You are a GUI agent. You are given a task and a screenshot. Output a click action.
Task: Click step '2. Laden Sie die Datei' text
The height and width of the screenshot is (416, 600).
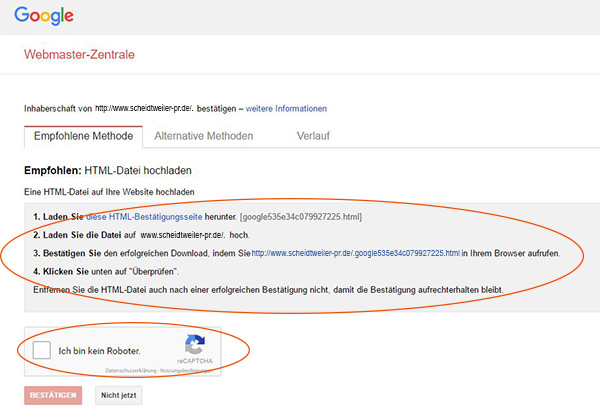click(77, 235)
